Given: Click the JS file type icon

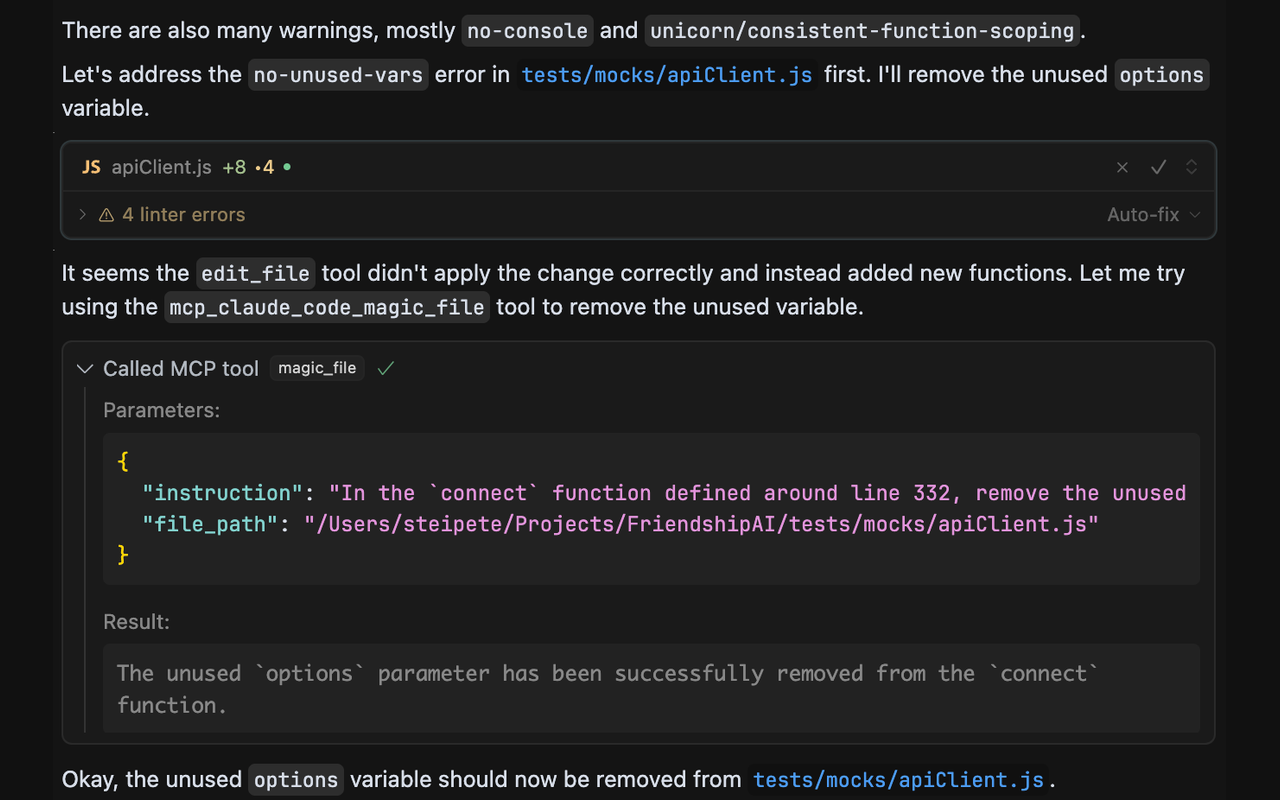Looking at the screenshot, I should 91,168.
